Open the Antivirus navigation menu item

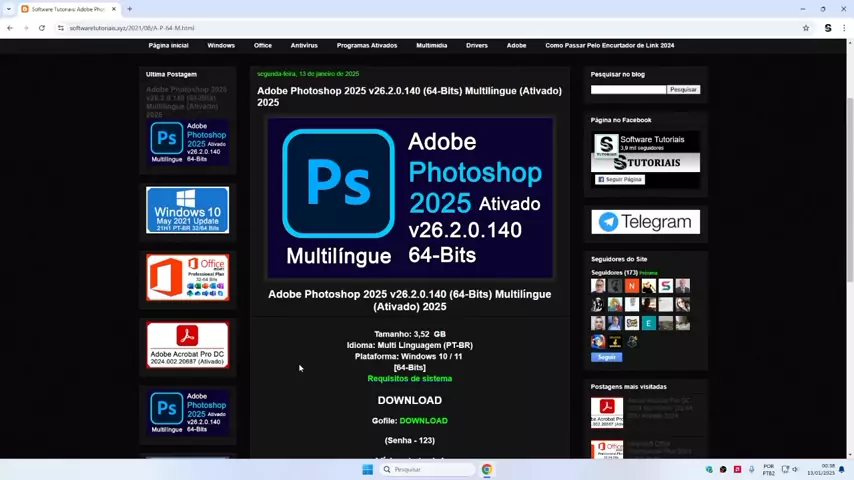pos(304,45)
